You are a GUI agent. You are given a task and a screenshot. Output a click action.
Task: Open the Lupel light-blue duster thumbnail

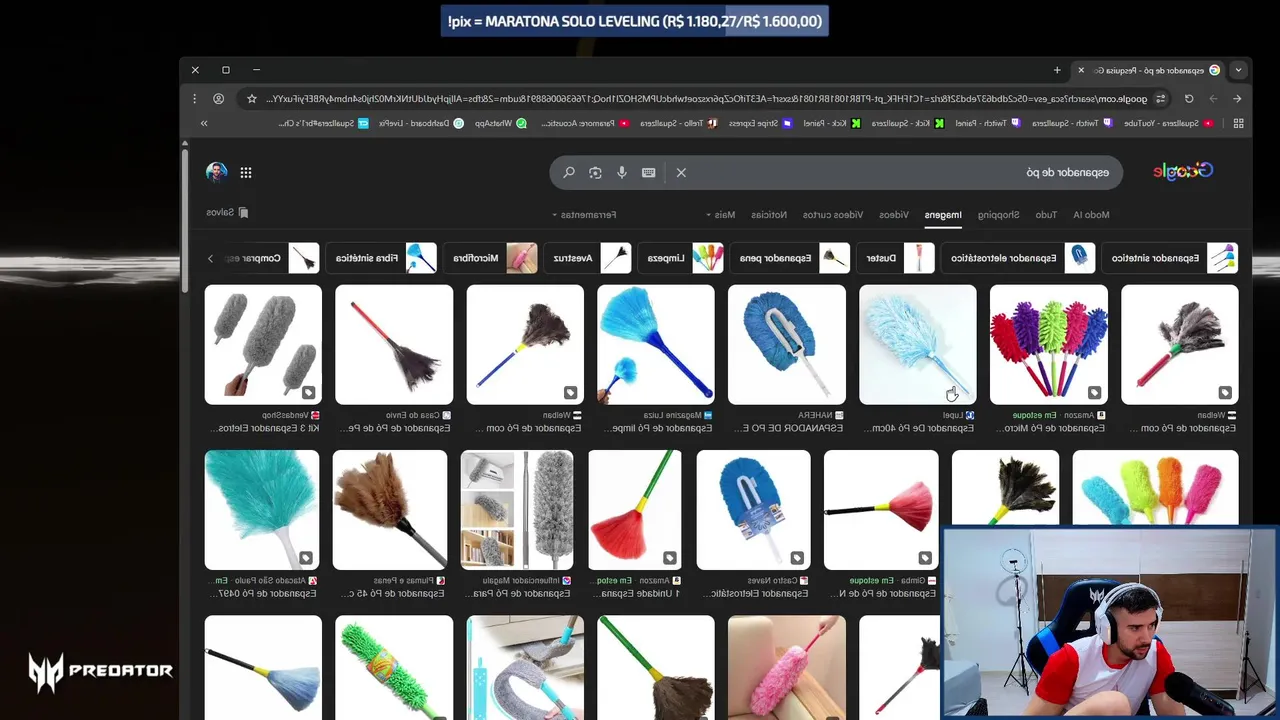(918, 344)
